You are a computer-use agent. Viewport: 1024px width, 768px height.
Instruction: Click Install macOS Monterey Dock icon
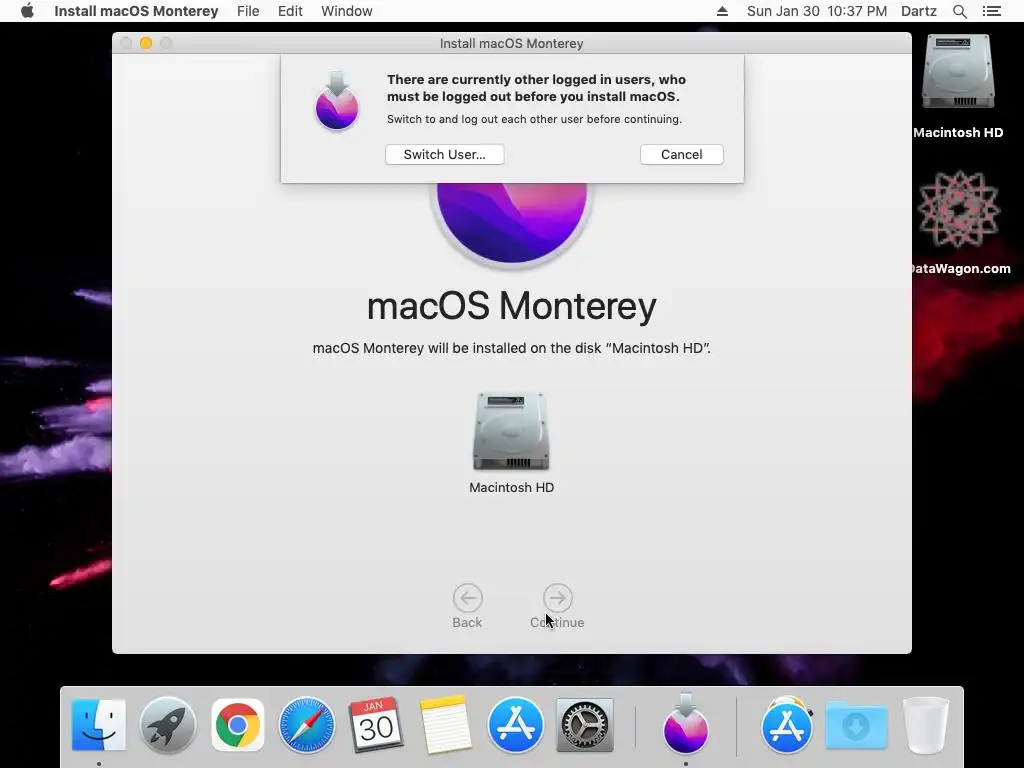click(686, 724)
